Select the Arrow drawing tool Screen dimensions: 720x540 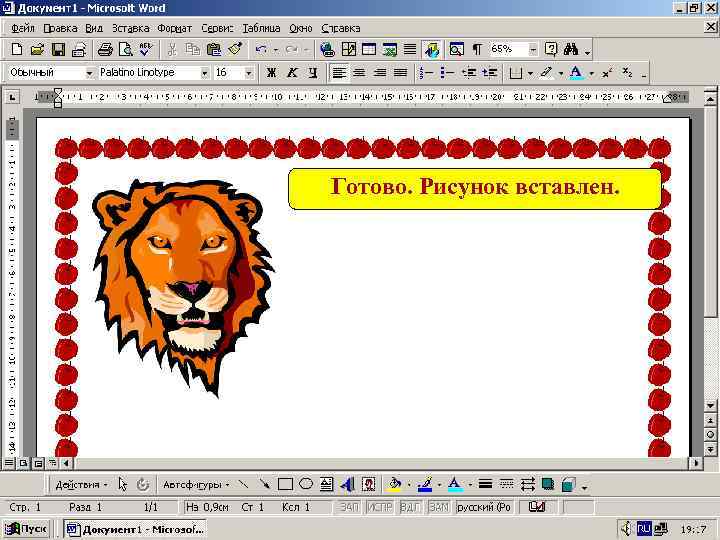tap(264, 484)
